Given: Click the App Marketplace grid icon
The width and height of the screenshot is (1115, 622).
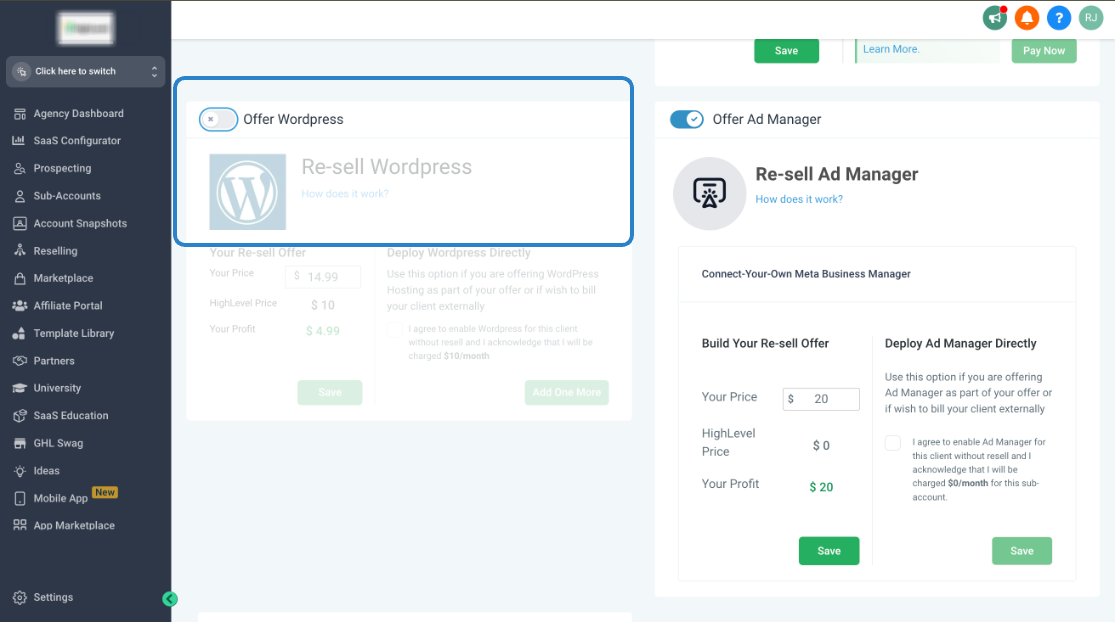Looking at the screenshot, I should coord(20,525).
